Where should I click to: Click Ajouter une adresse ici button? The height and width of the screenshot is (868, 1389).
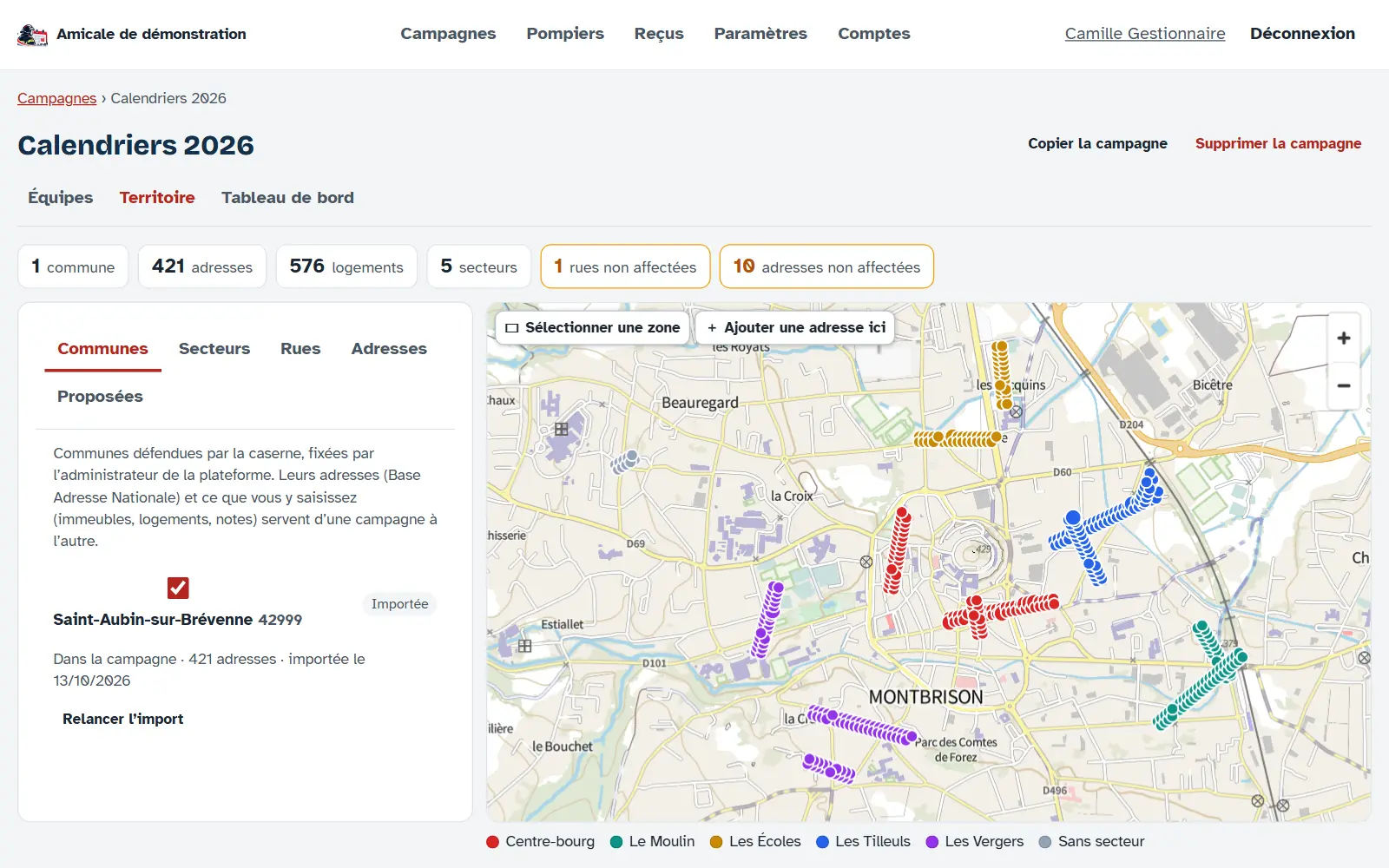[x=795, y=327]
